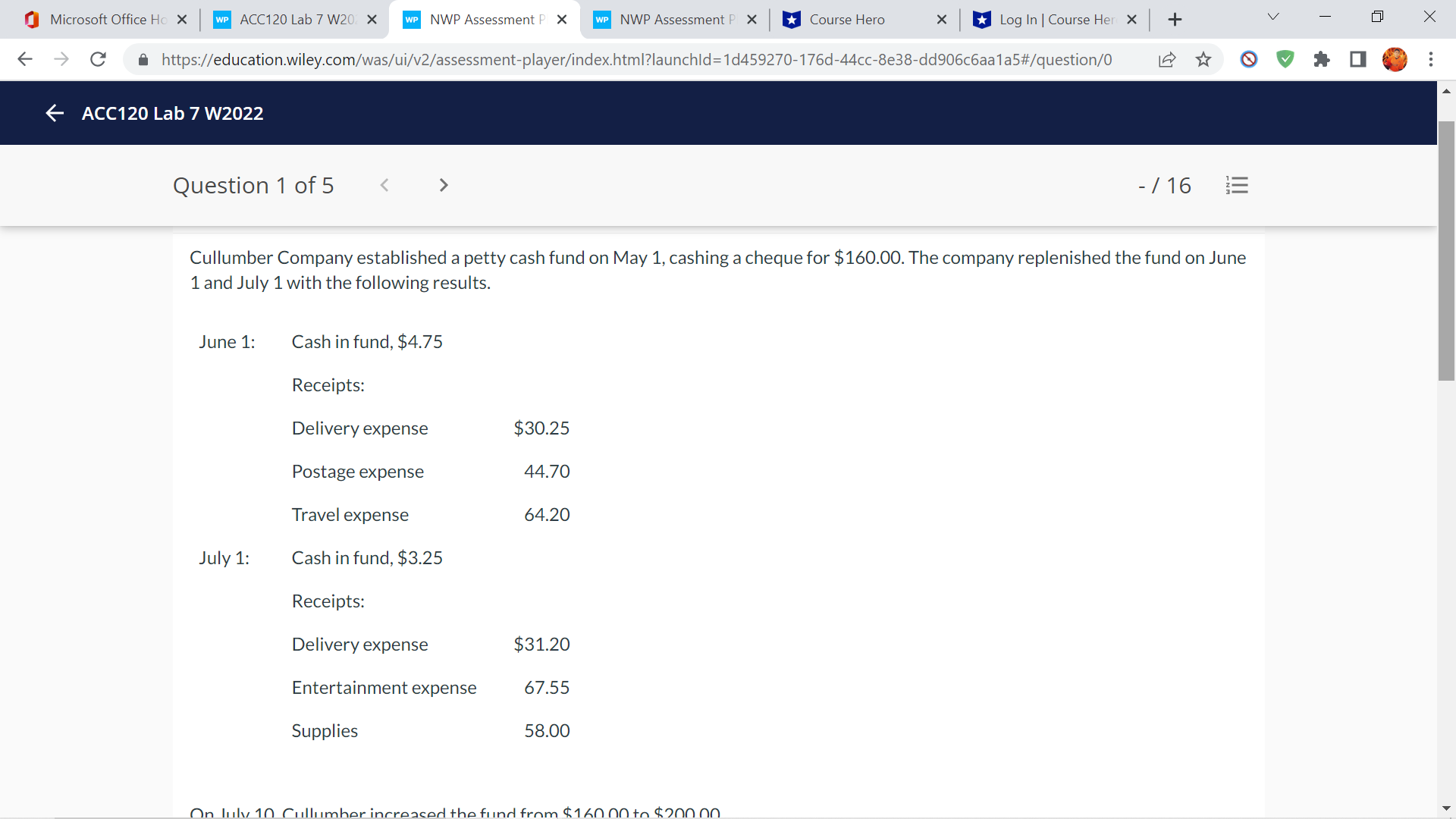Screen dimensions: 1456x819
Task: Navigate to the next question chevron
Action: click(x=443, y=185)
